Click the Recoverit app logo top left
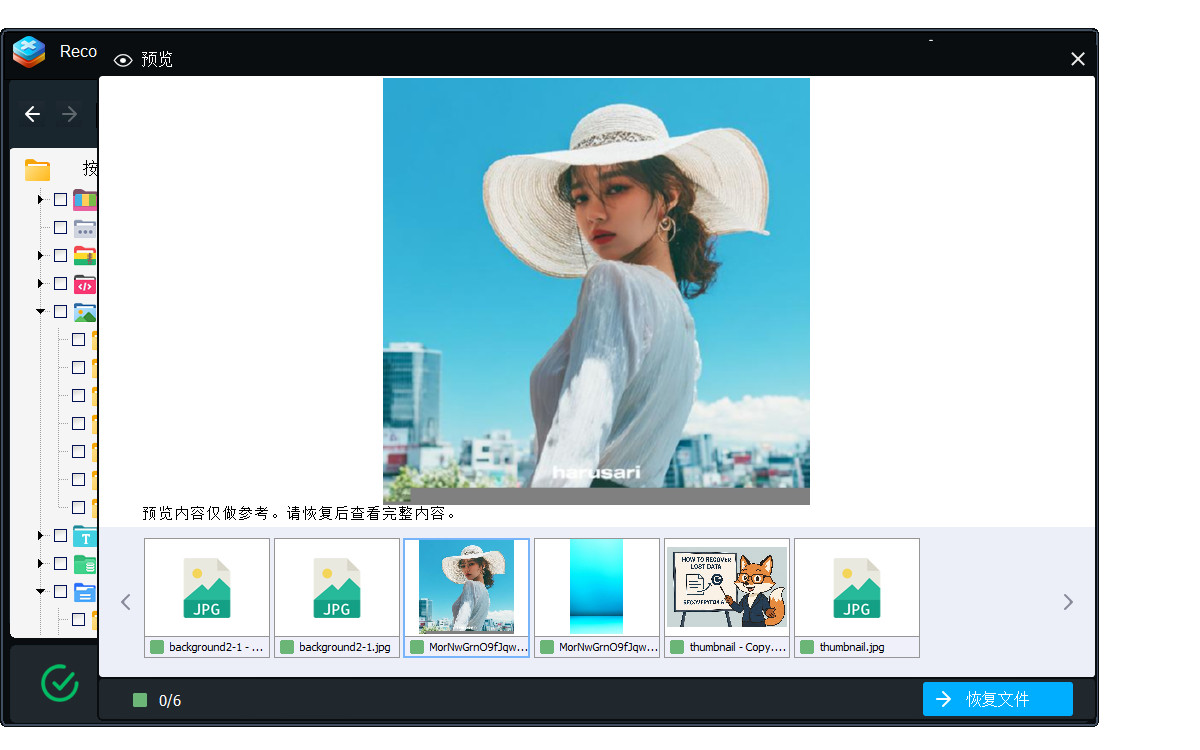Image resolution: width=1200 pixels, height=750 pixels. [27, 51]
